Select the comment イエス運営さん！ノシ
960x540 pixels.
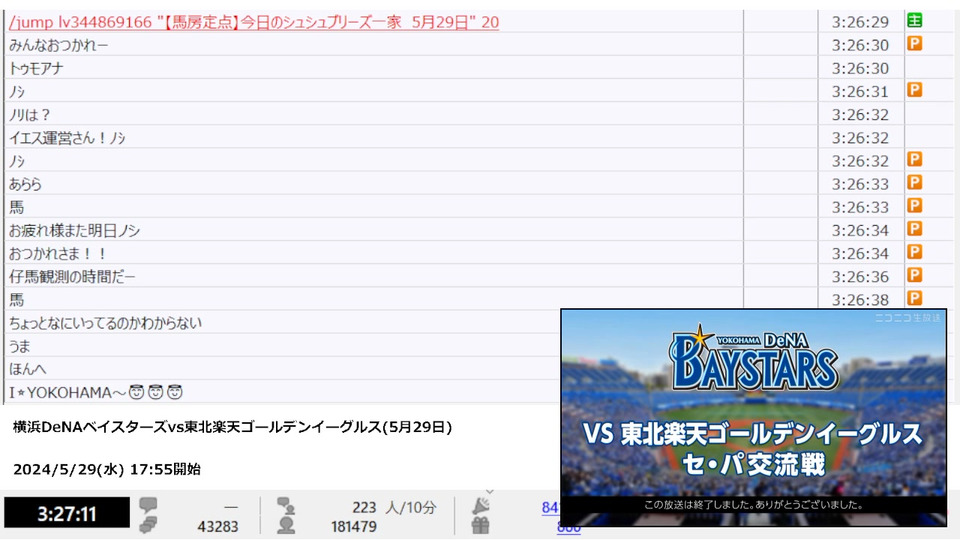tap(67, 138)
